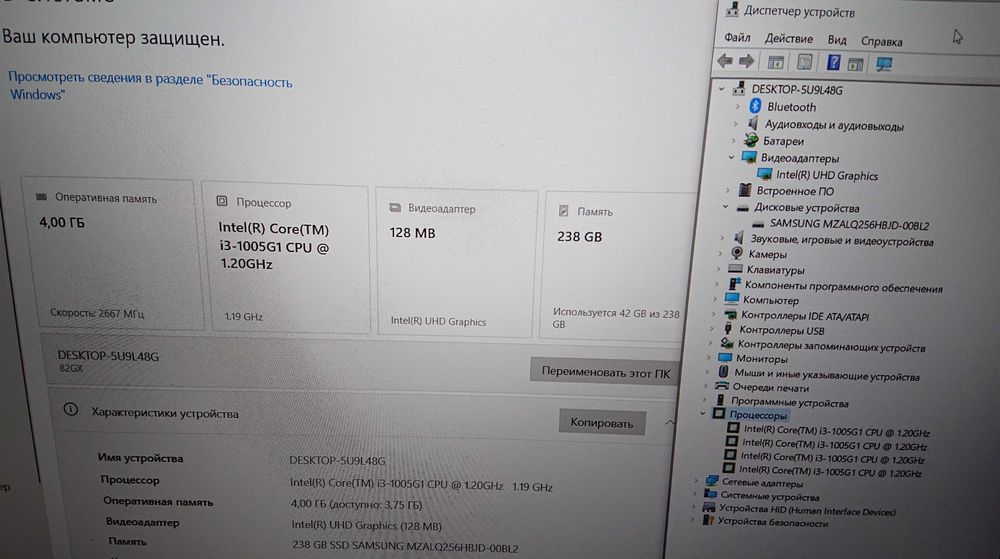Click the 238 GB SSD SAMSUNG specification value
The height and width of the screenshot is (559, 1000).
(405, 546)
